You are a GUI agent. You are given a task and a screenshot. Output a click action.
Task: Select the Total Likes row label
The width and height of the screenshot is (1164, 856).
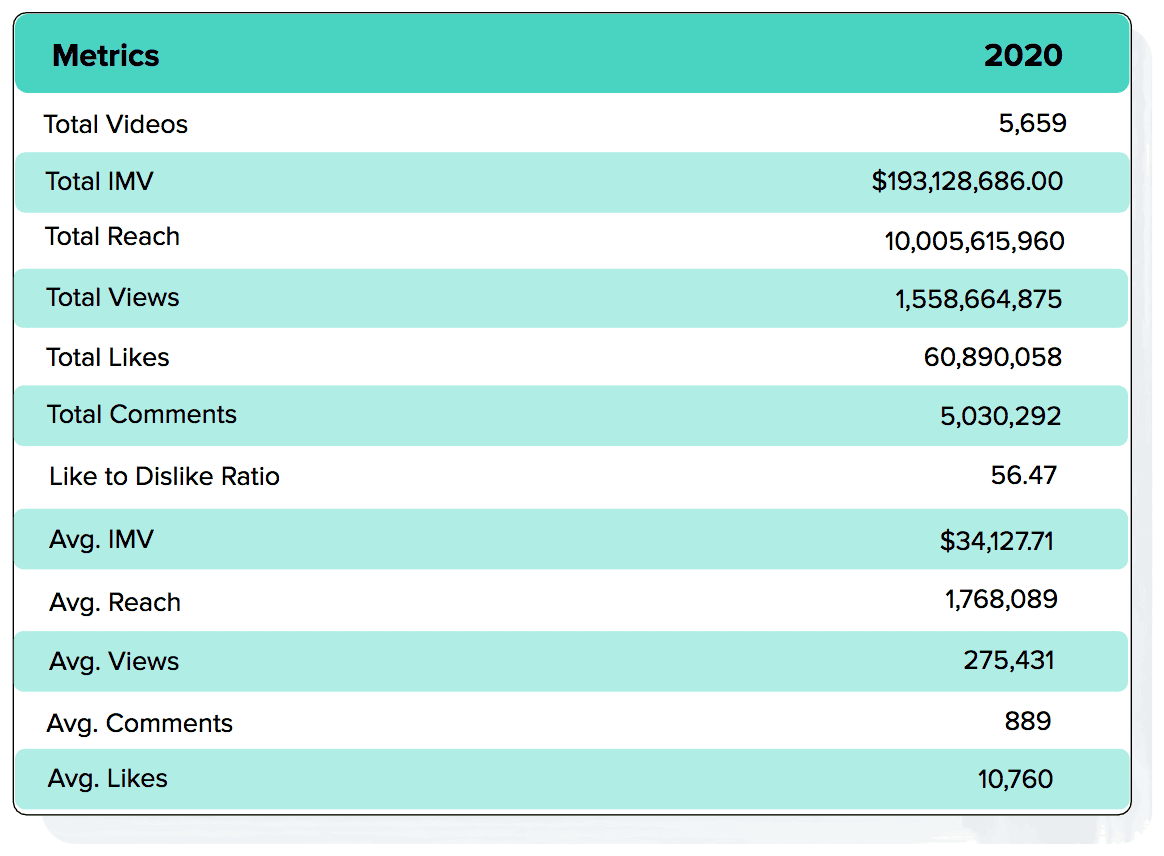(x=108, y=357)
